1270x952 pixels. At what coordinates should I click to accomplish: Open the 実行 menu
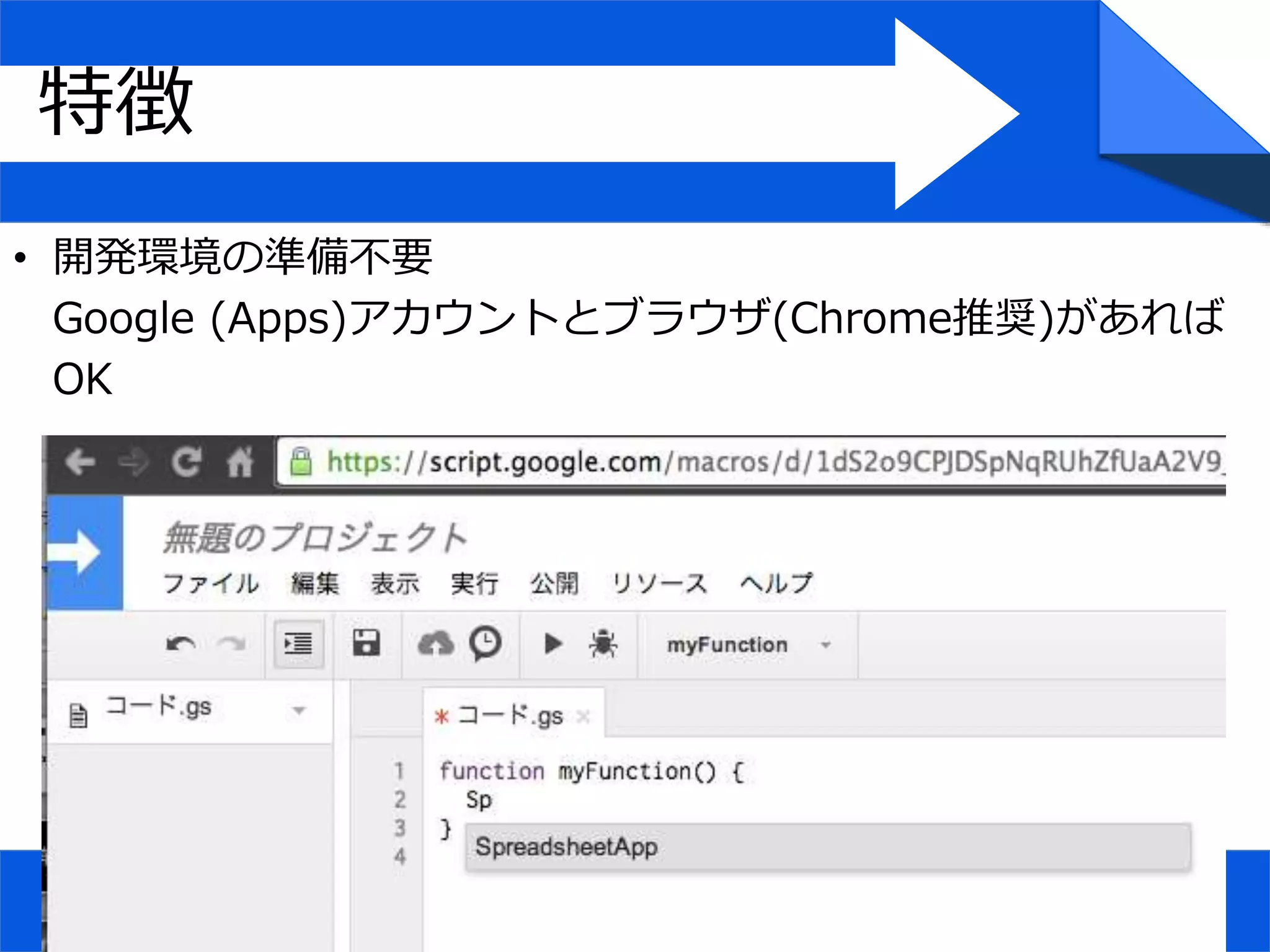pyautogui.click(x=474, y=583)
